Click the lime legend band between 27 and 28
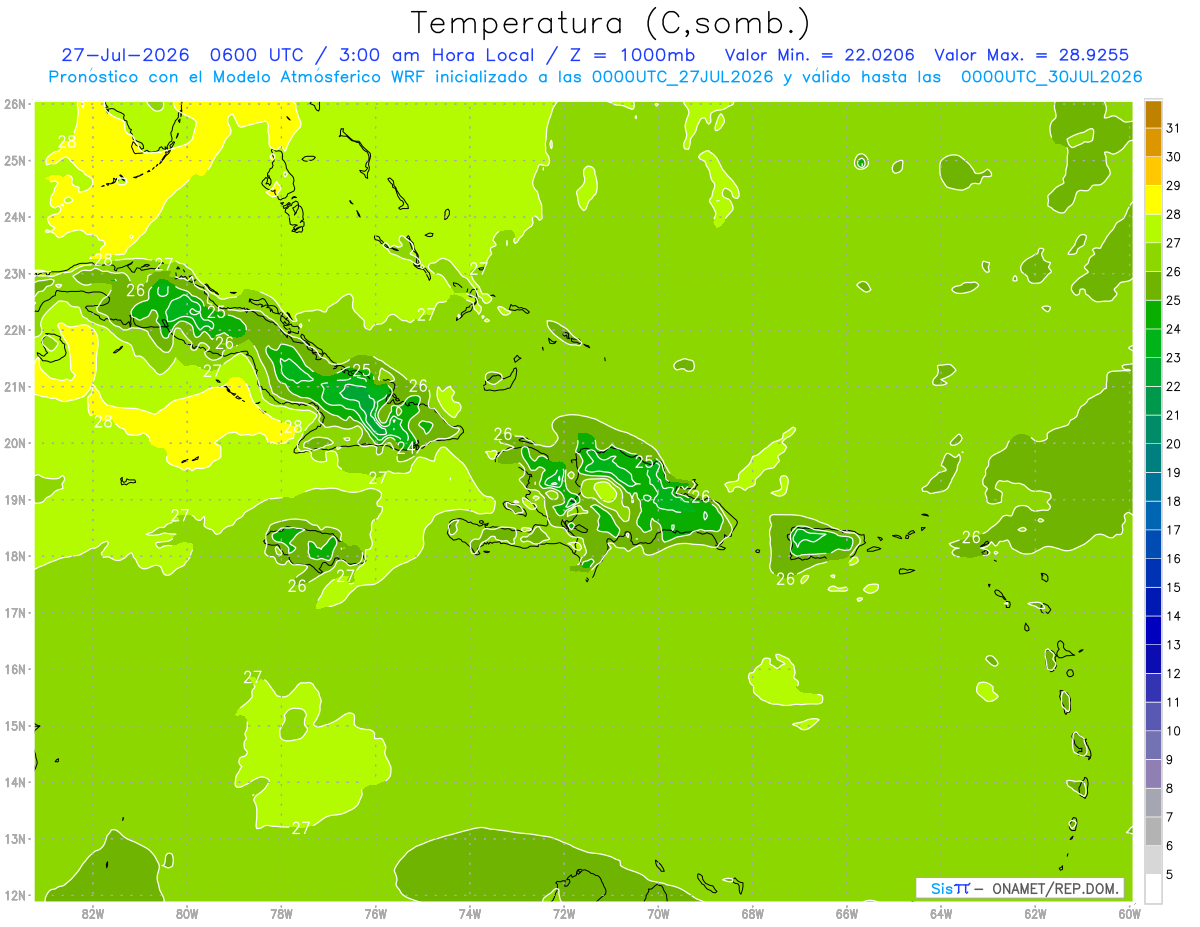1200x927 pixels. tap(1154, 229)
